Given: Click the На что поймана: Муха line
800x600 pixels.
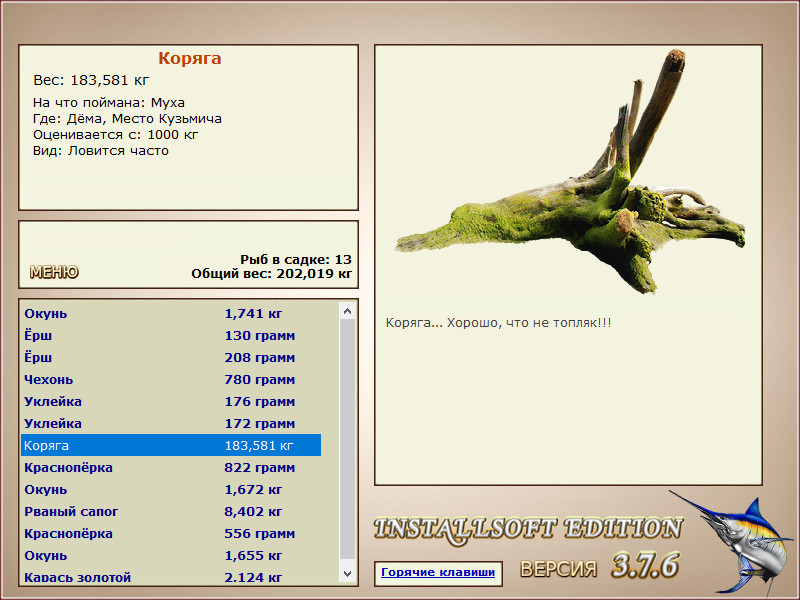Looking at the screenshot, I should point(109,103).
